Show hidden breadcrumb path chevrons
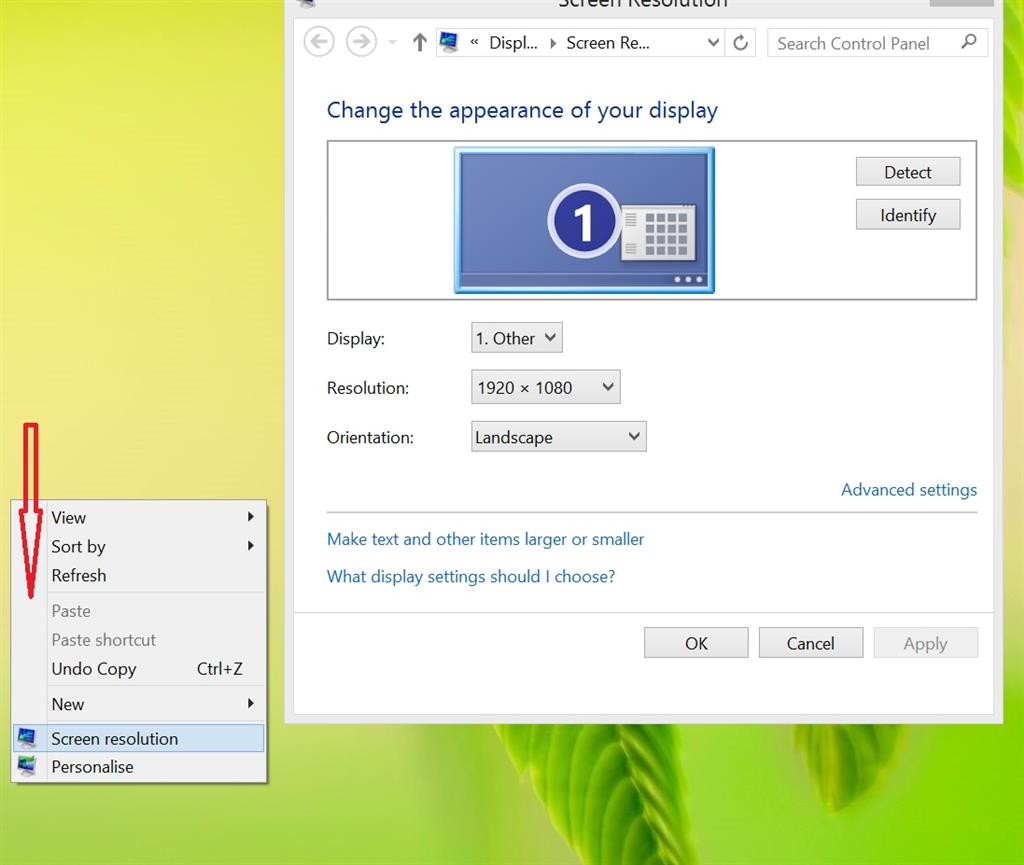Viewport: 1024px width, 865px height. 474,42
